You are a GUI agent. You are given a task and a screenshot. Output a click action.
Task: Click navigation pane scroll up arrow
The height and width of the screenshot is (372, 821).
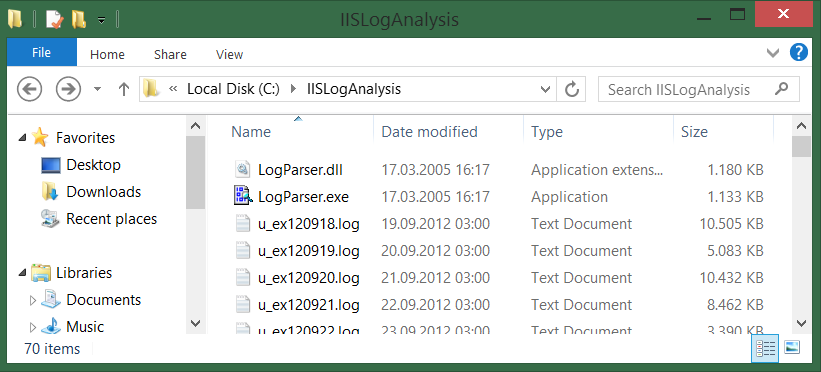tap(196, 126)
